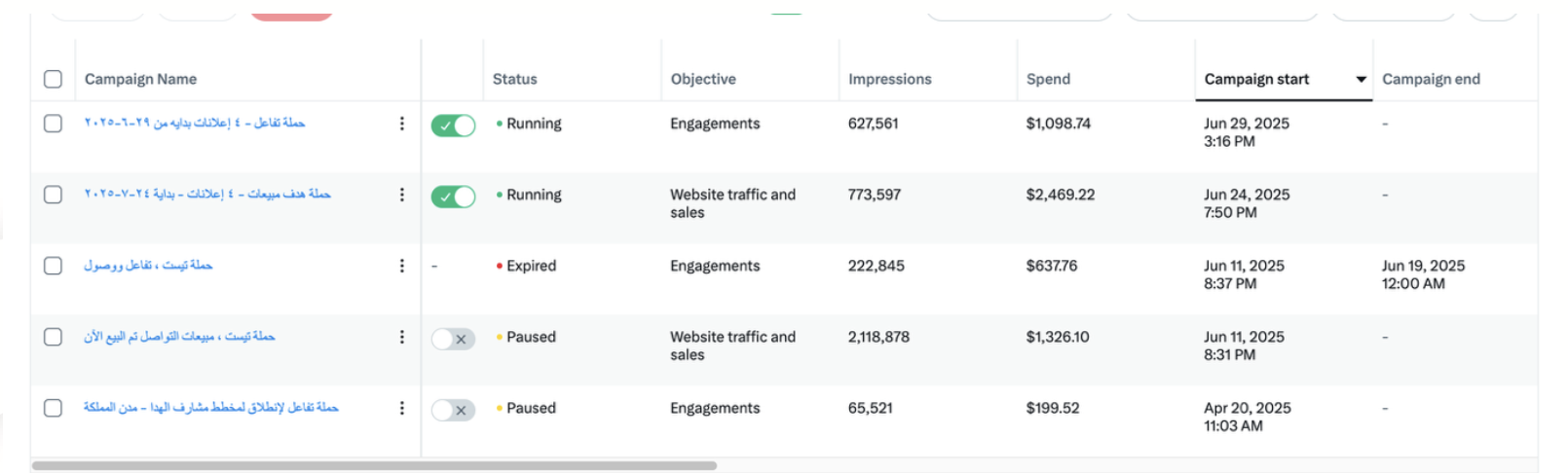Check the box for the Expired campaign row
The width and height of the screenshot is (1568, 473).
pos(54,266)
